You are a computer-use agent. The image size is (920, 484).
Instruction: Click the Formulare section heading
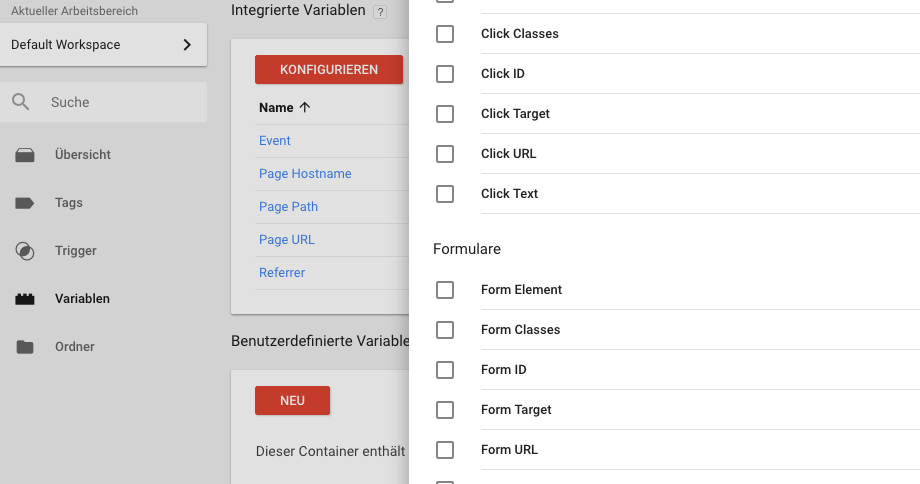tap(466, 249)
